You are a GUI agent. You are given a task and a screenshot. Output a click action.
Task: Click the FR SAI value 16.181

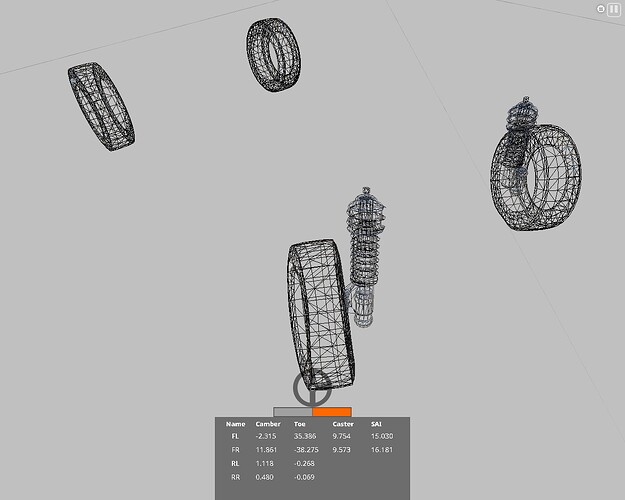[382, 451]
